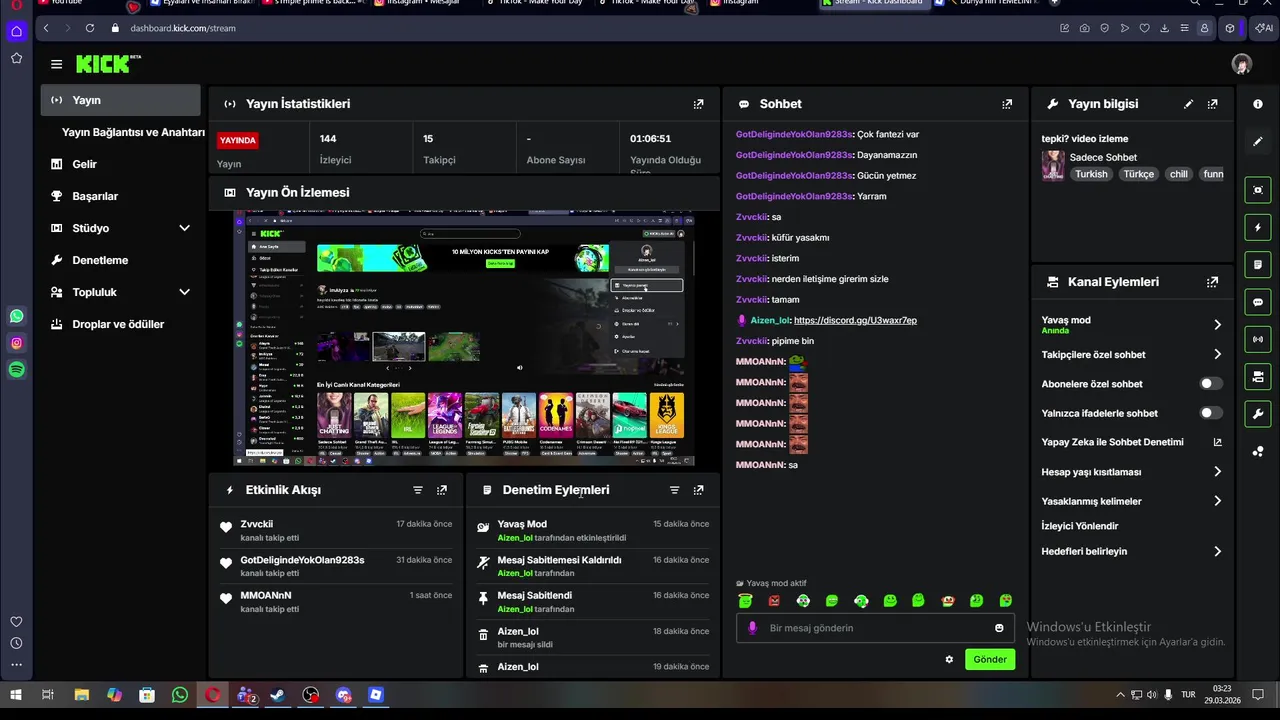
Task: Toggle the channel actions icon in the right rail
Action: point(1258,377)
